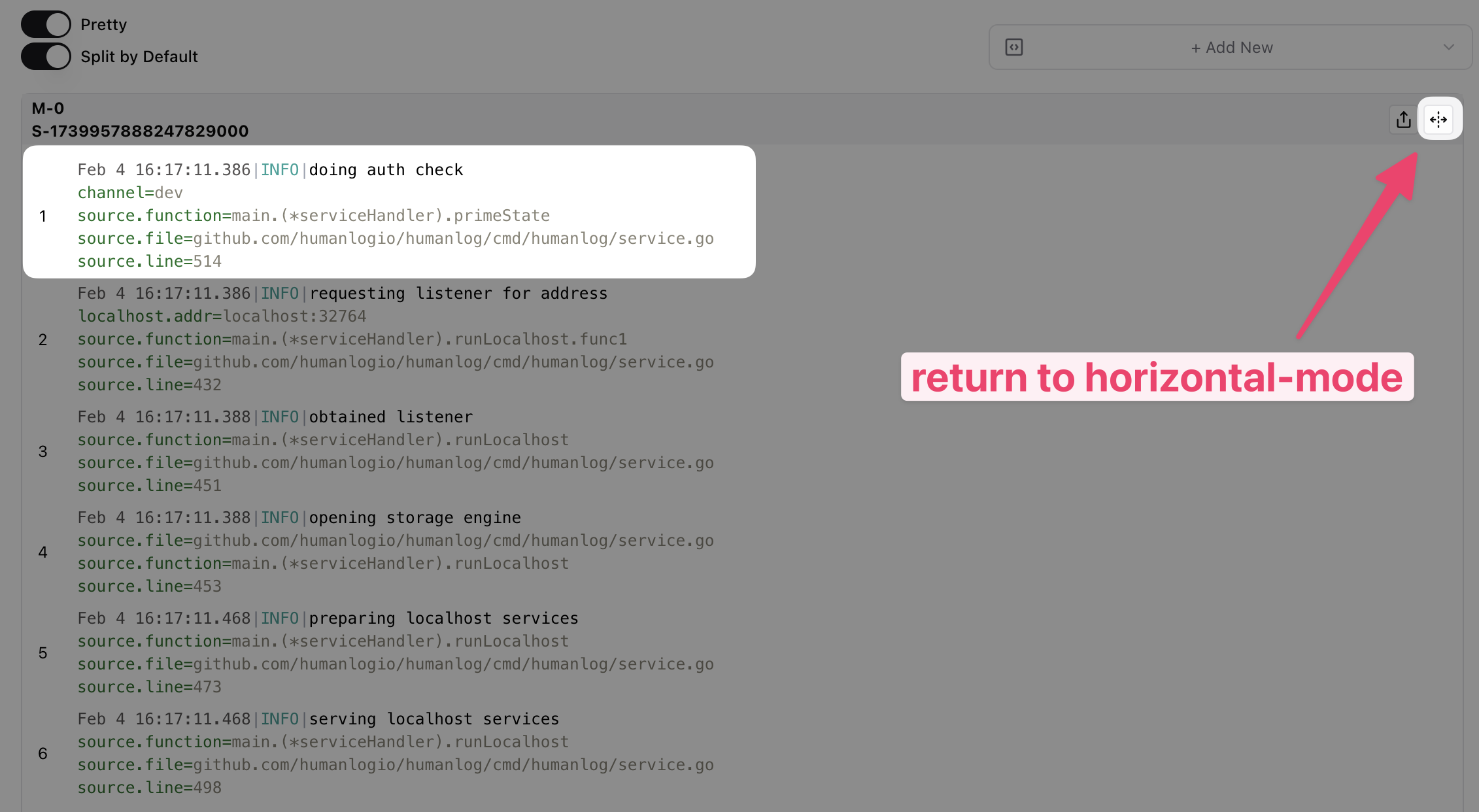Viewport: 1479px width, 812px height.
Task: Toggle the Pretty switch
Action: 46,24
